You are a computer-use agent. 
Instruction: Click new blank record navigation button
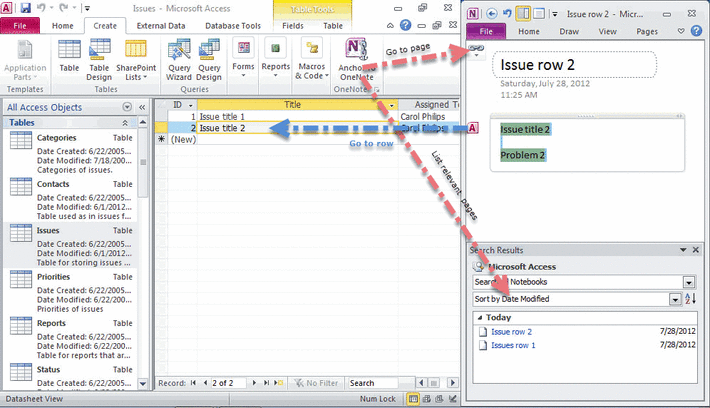click(279, 383)
